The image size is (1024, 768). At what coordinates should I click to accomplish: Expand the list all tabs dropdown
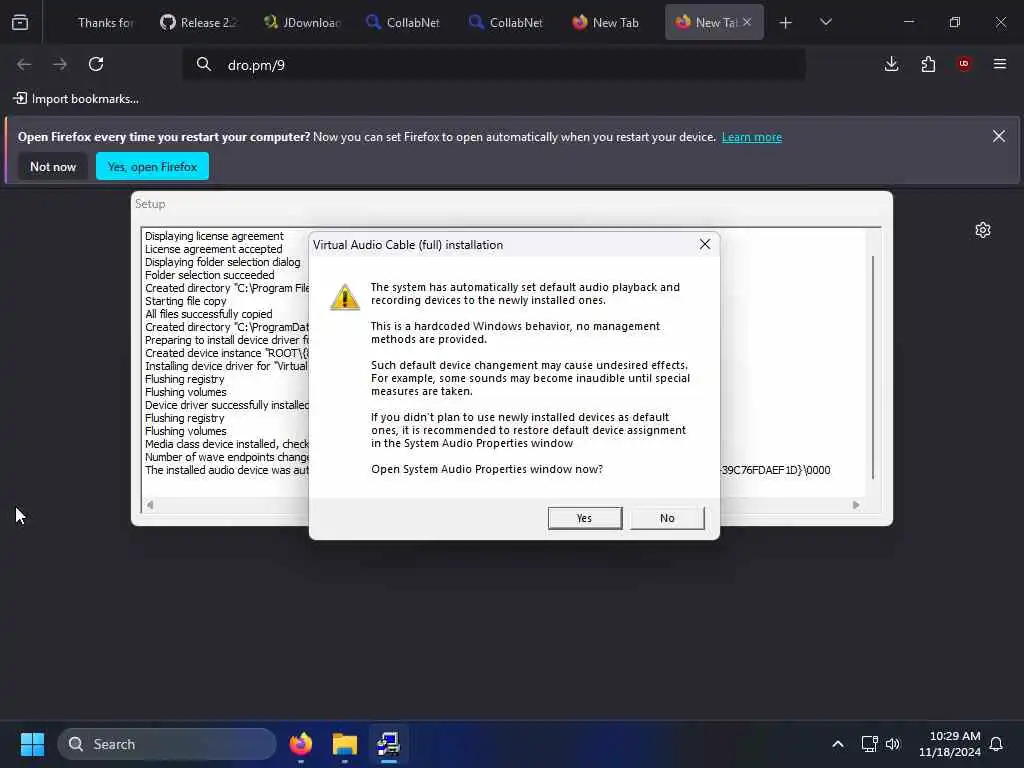pyautogui.click(x=826, y=22)
